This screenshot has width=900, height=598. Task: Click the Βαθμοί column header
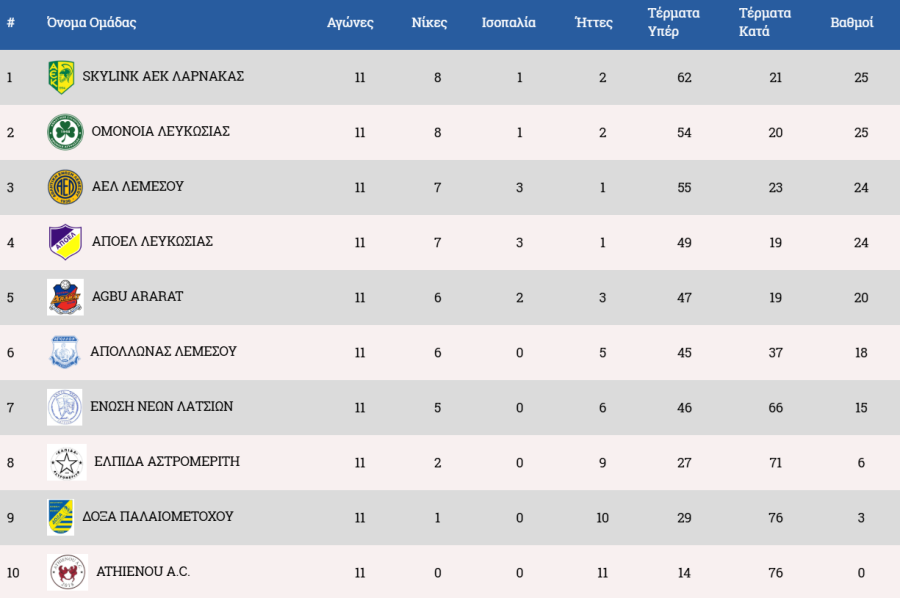point(852,22)
